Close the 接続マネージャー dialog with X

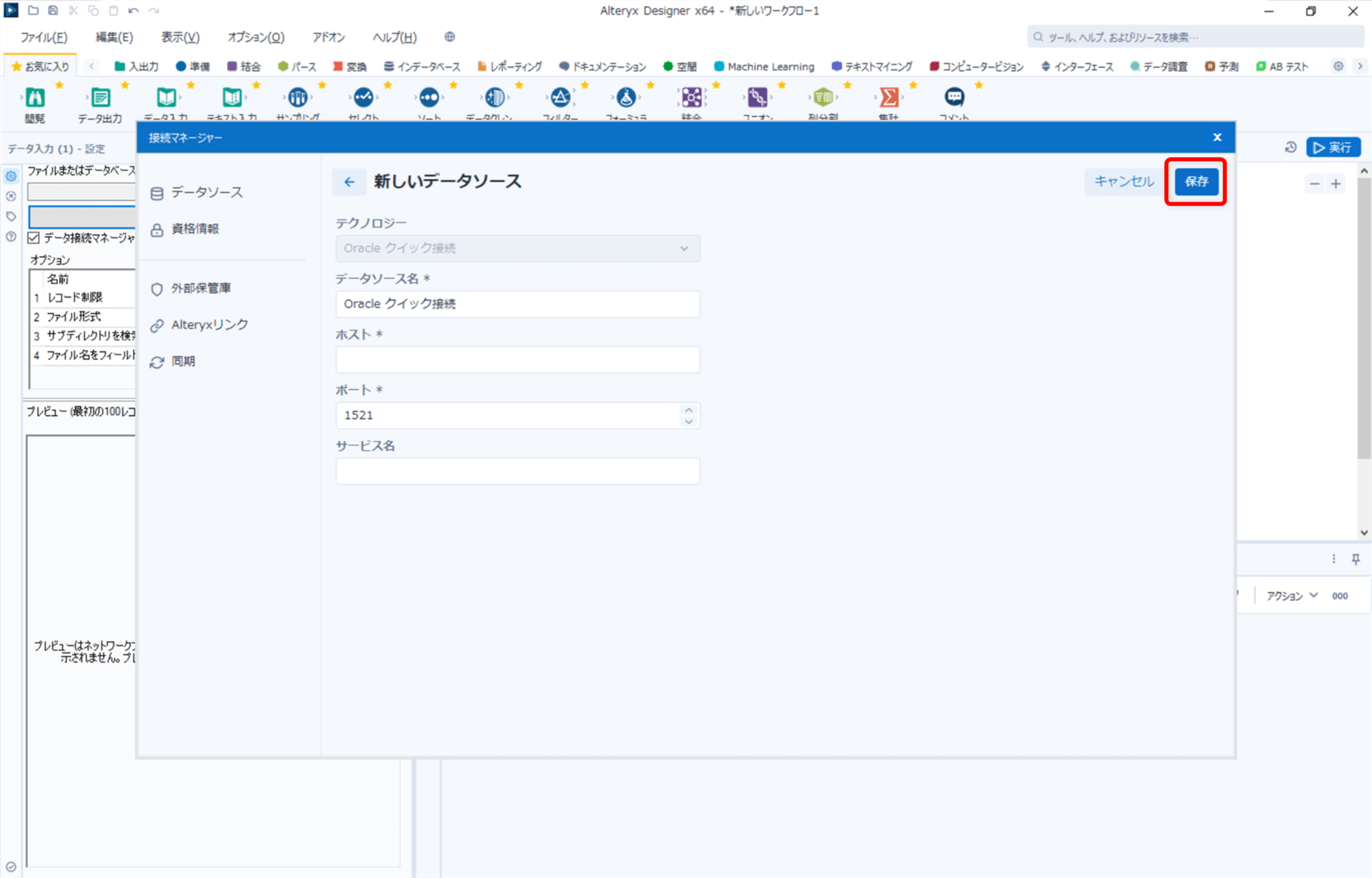(1217, 137)
